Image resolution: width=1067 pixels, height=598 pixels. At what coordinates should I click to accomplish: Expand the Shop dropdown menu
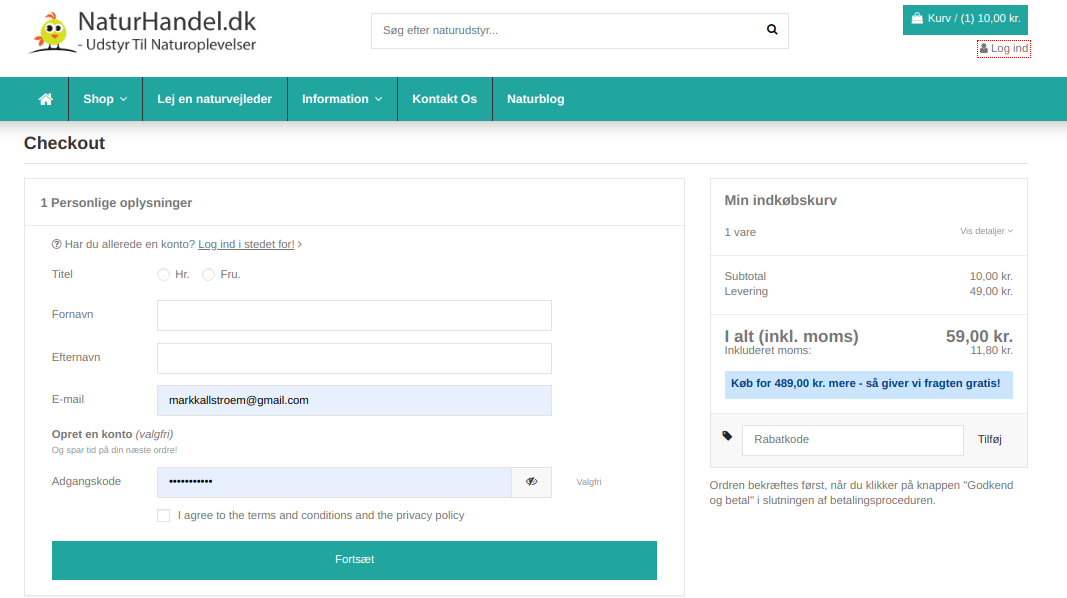tap(105, 99)
